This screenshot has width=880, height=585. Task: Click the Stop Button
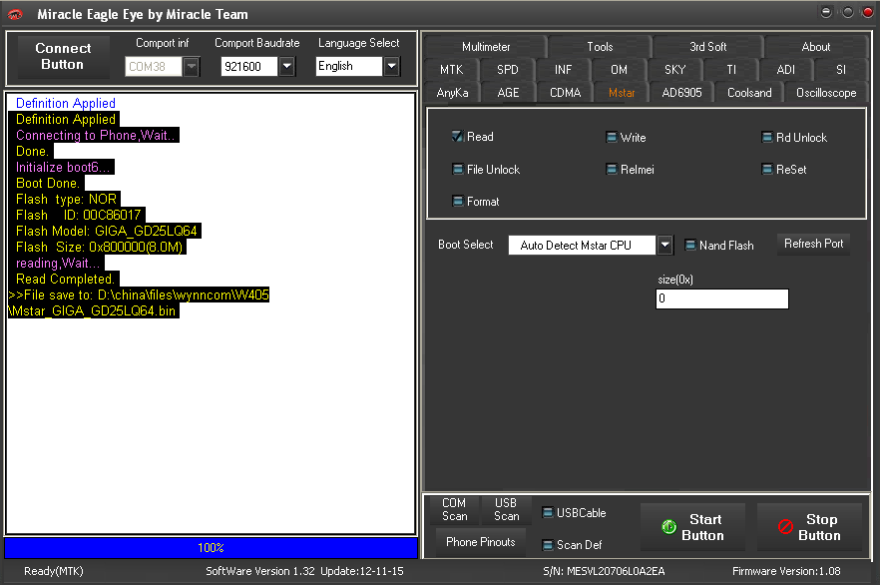point(809,527)
